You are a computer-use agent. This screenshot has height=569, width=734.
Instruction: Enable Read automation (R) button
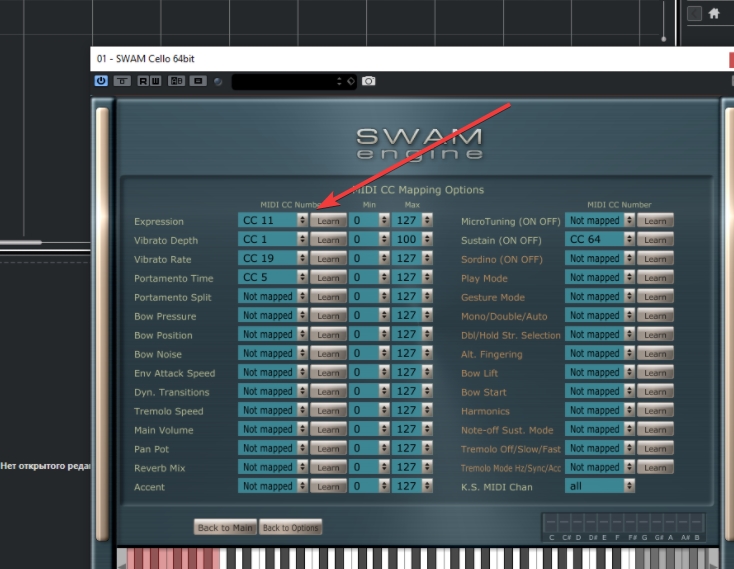pyautogui.click(x=143, y=81)
